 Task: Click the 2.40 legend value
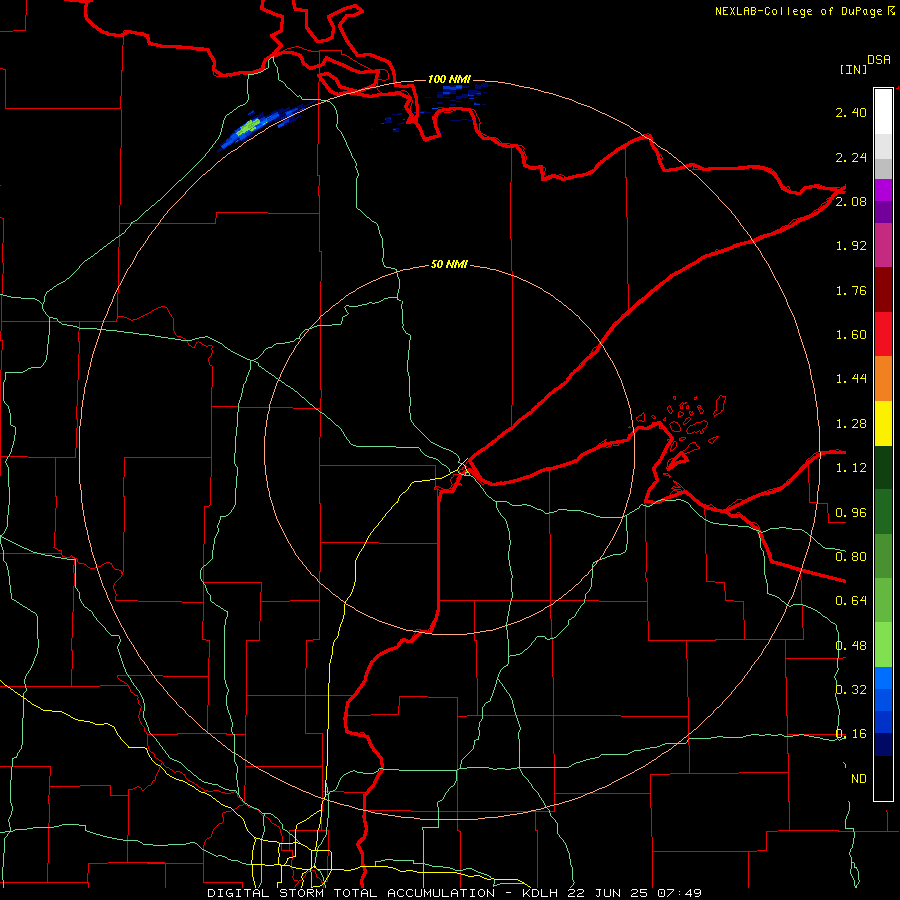[851, 112]
